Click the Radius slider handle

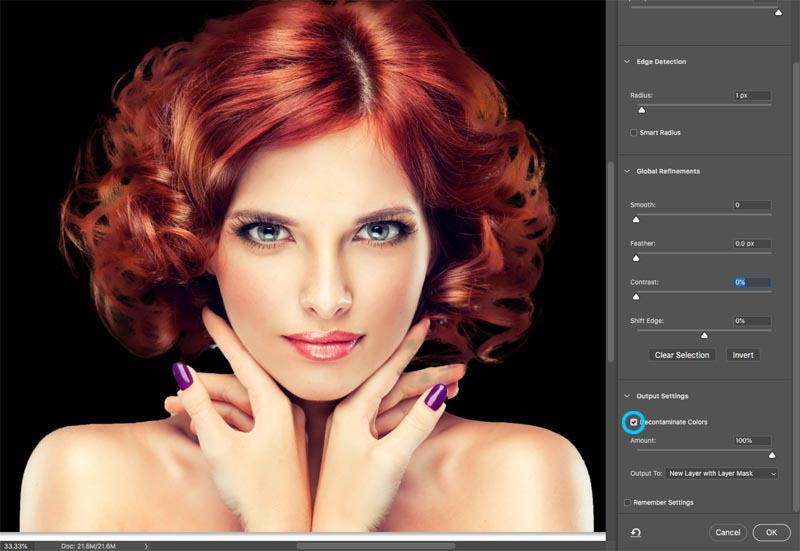tap(641, 110)
